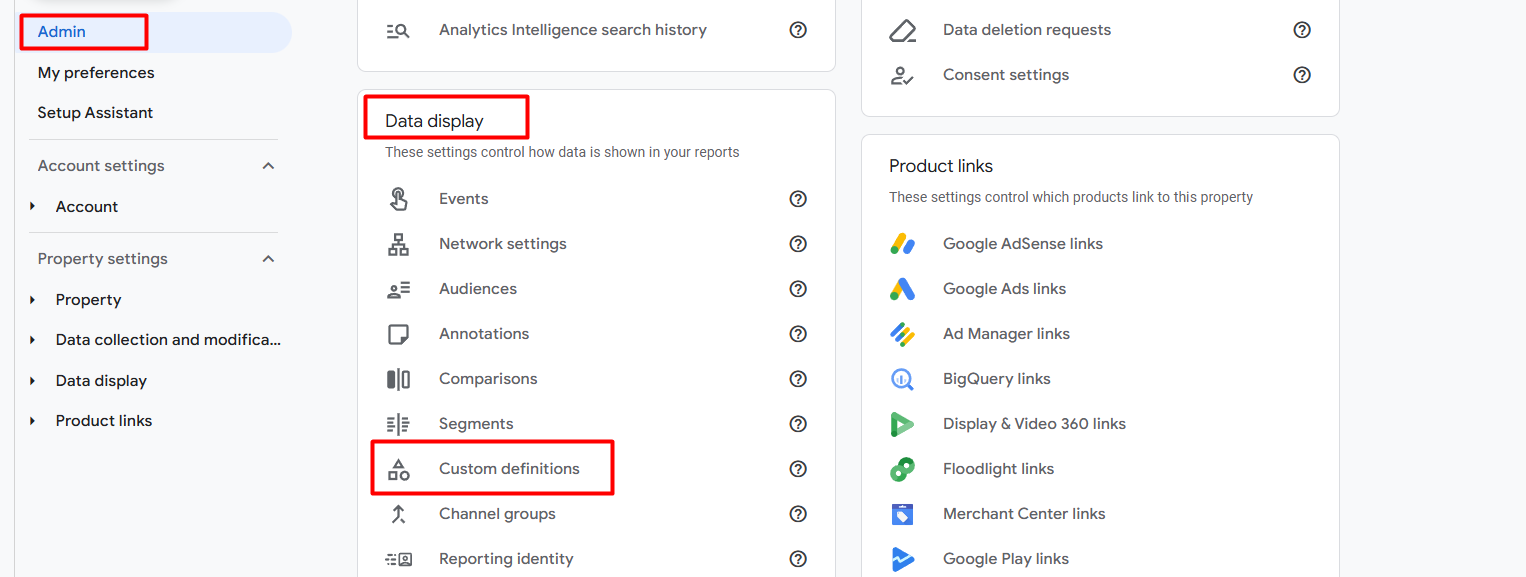Expand the Product links sidebar item
Viewport: 1526px width, 577px height.
[33, 421]
